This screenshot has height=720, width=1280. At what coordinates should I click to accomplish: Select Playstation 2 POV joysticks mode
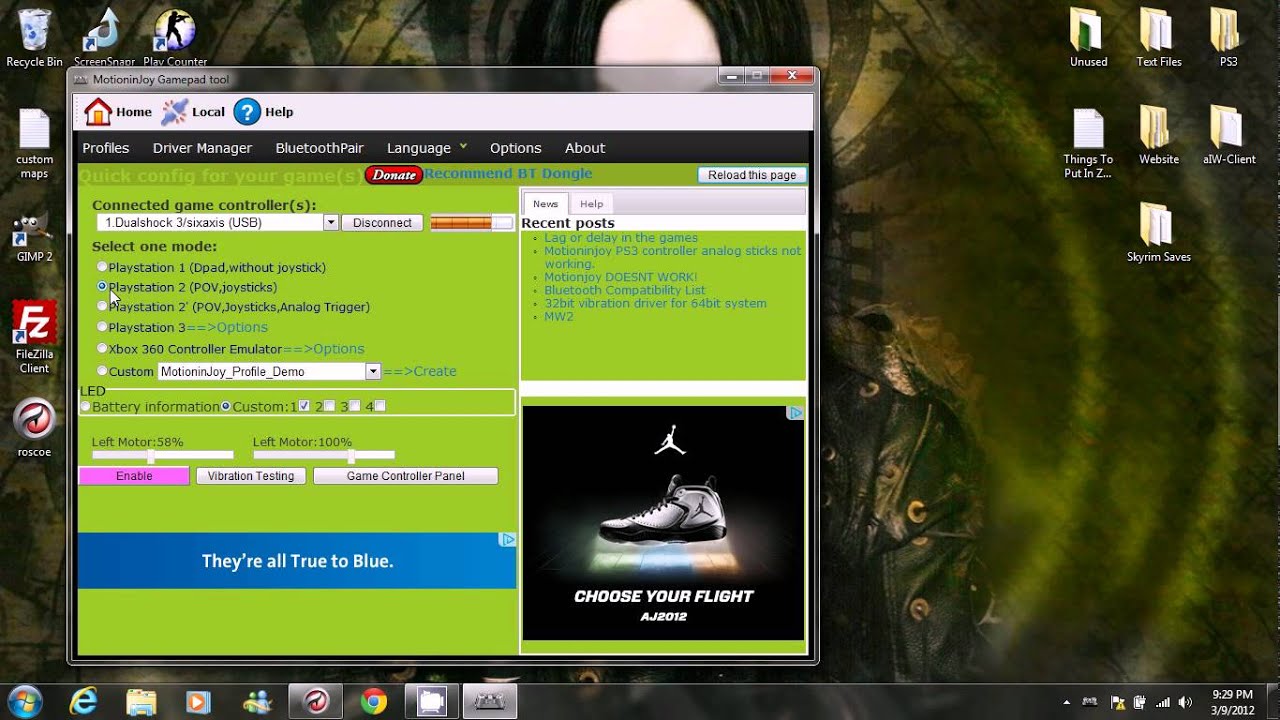coord(102,286)
